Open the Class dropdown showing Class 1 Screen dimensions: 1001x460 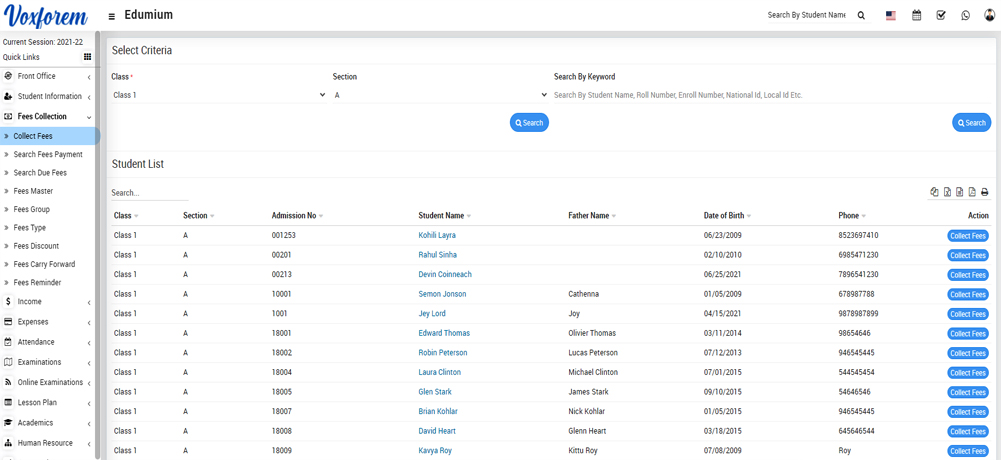click(x=219, y=95)
